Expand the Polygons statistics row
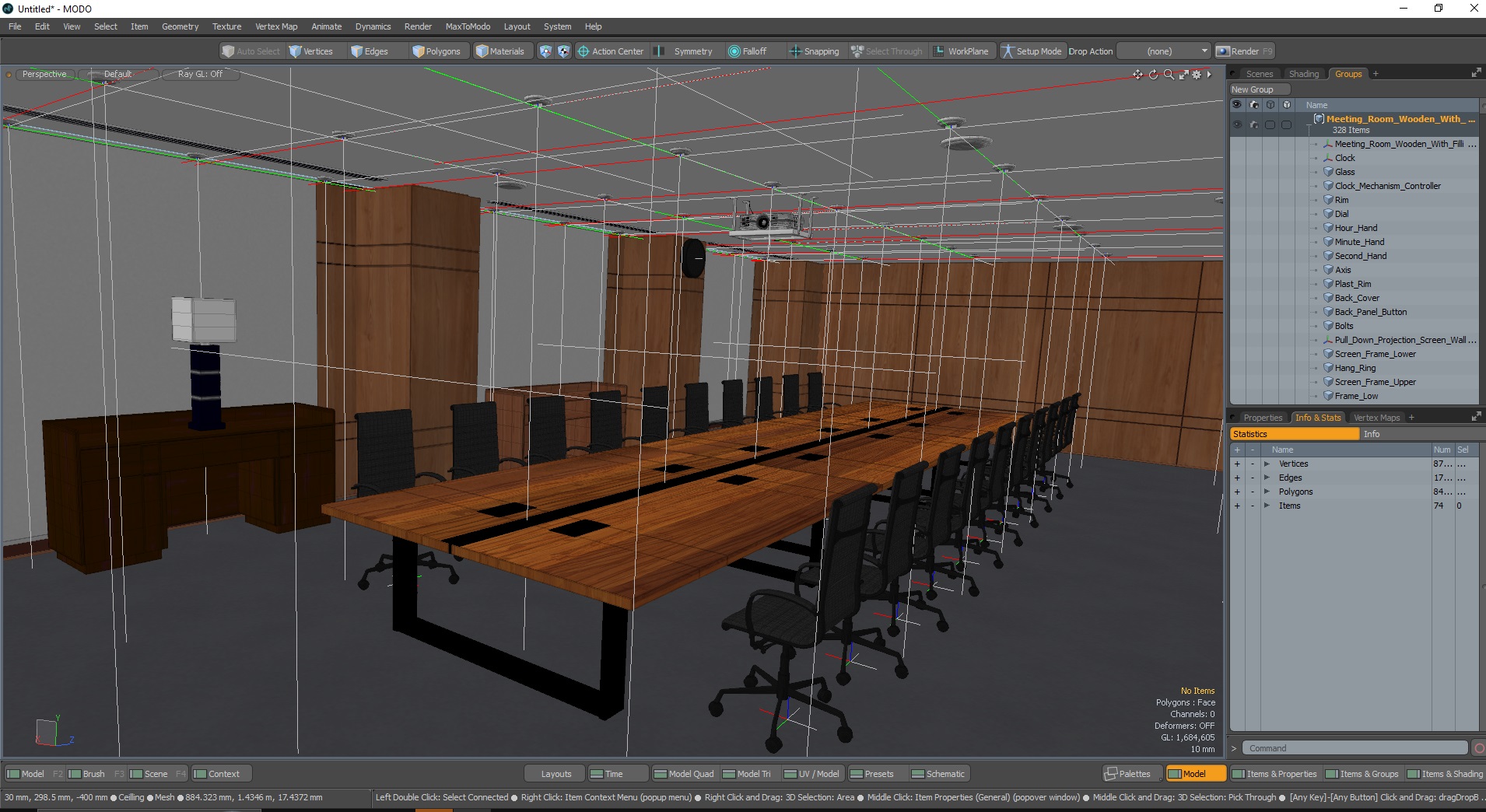This screenshot has height=812, width=1486. (1267, 492)
